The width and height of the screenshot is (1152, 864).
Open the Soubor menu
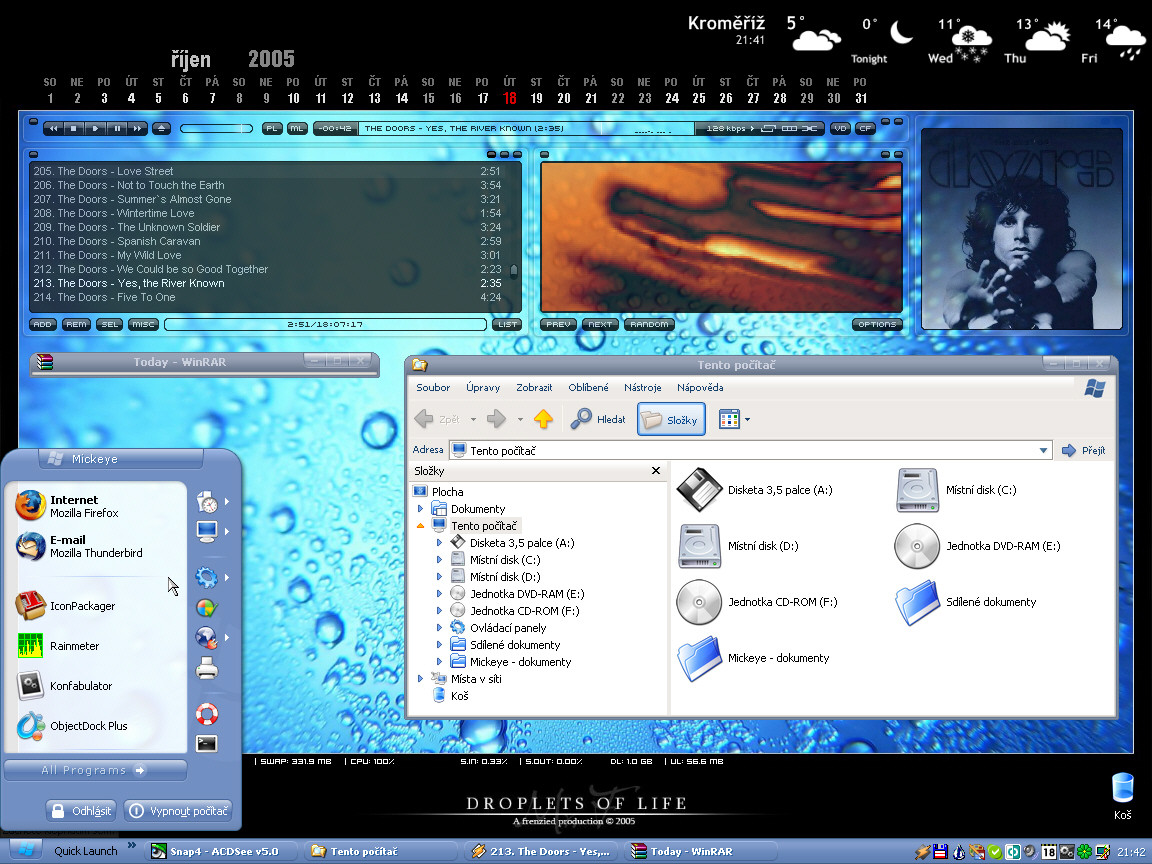tap(433, 387)
